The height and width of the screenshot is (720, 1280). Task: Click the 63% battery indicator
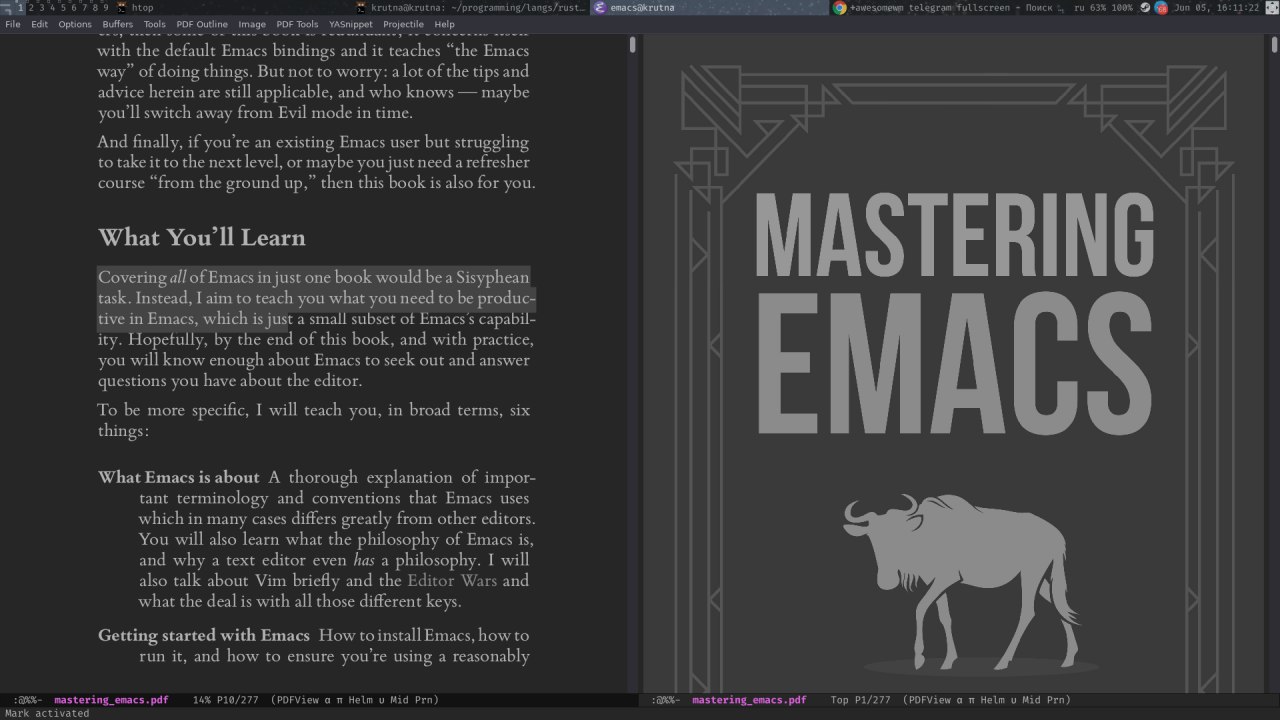click(1097, 7)
